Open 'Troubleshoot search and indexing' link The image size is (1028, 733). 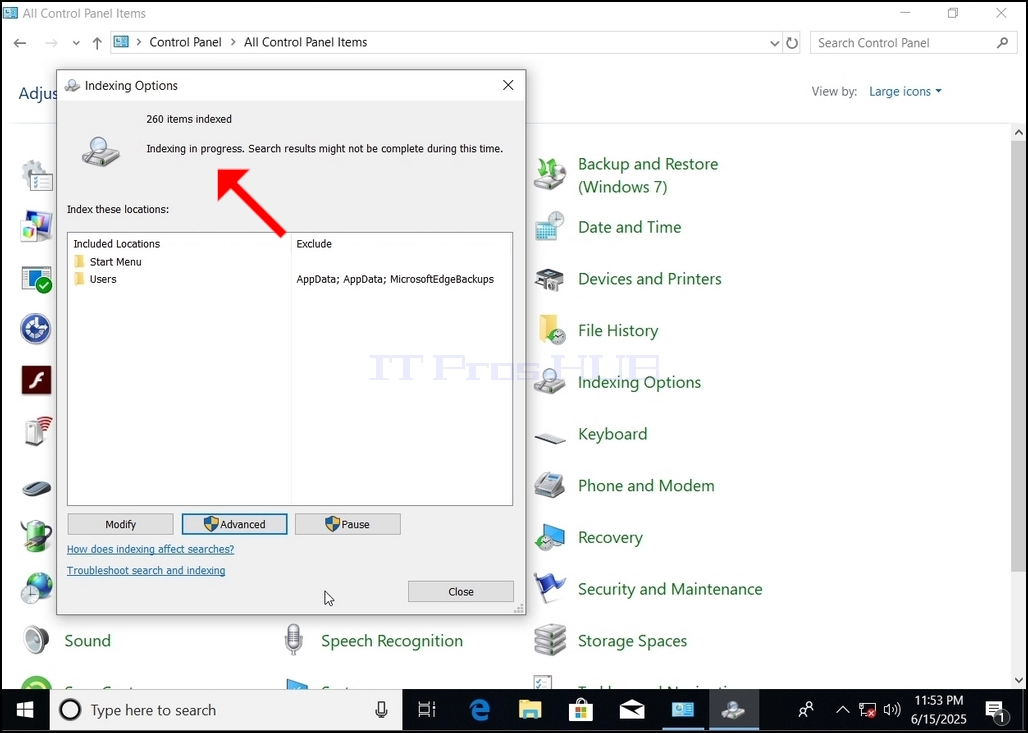click(146, 570)
